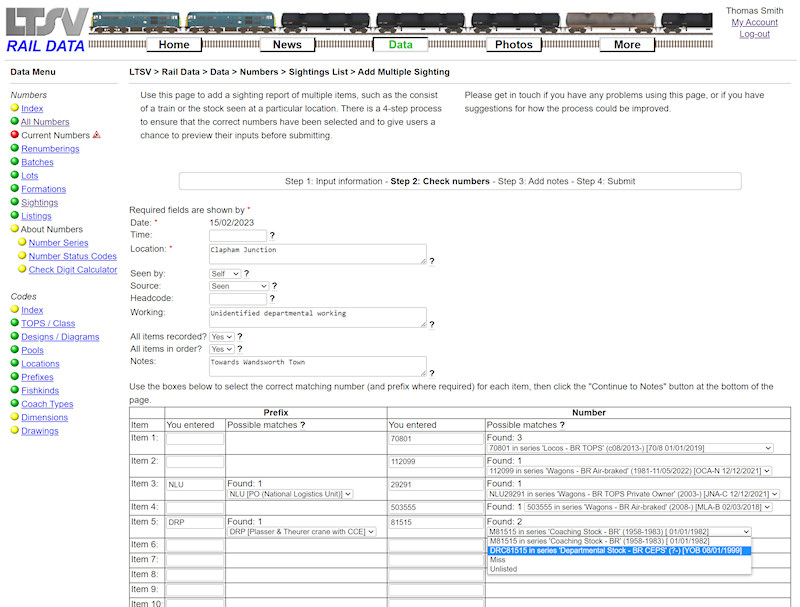
Task: Click the help icon next to the Headcode field
Action: (x=272, y=298)
